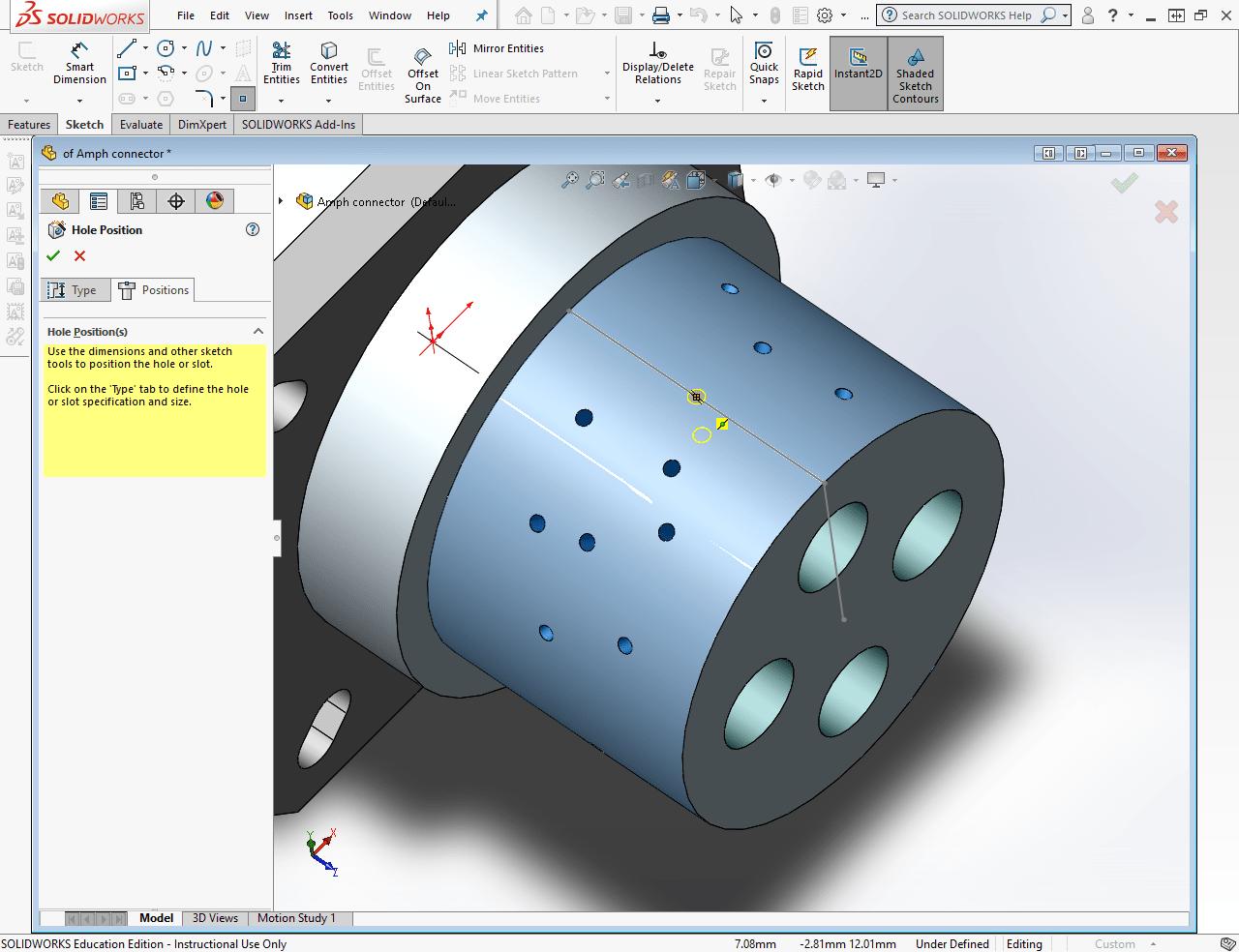Open the Rectangle tool dropdown arrow

[x=145, y=74]
